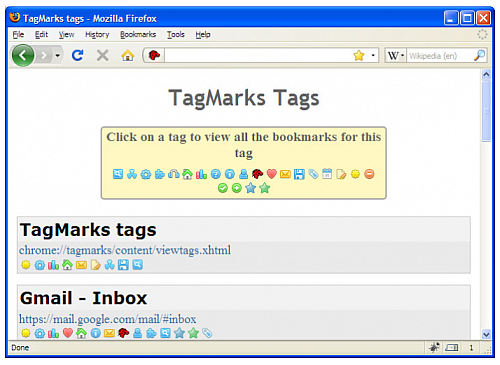
Task: Open the https://mail.google.com/mail/#inbox link
Action: (107, 319)
